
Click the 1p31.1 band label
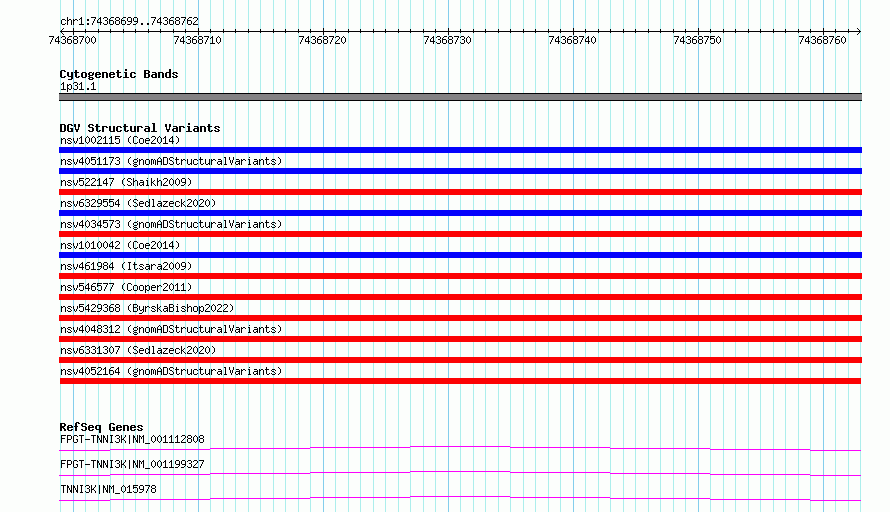coord(78,86)
